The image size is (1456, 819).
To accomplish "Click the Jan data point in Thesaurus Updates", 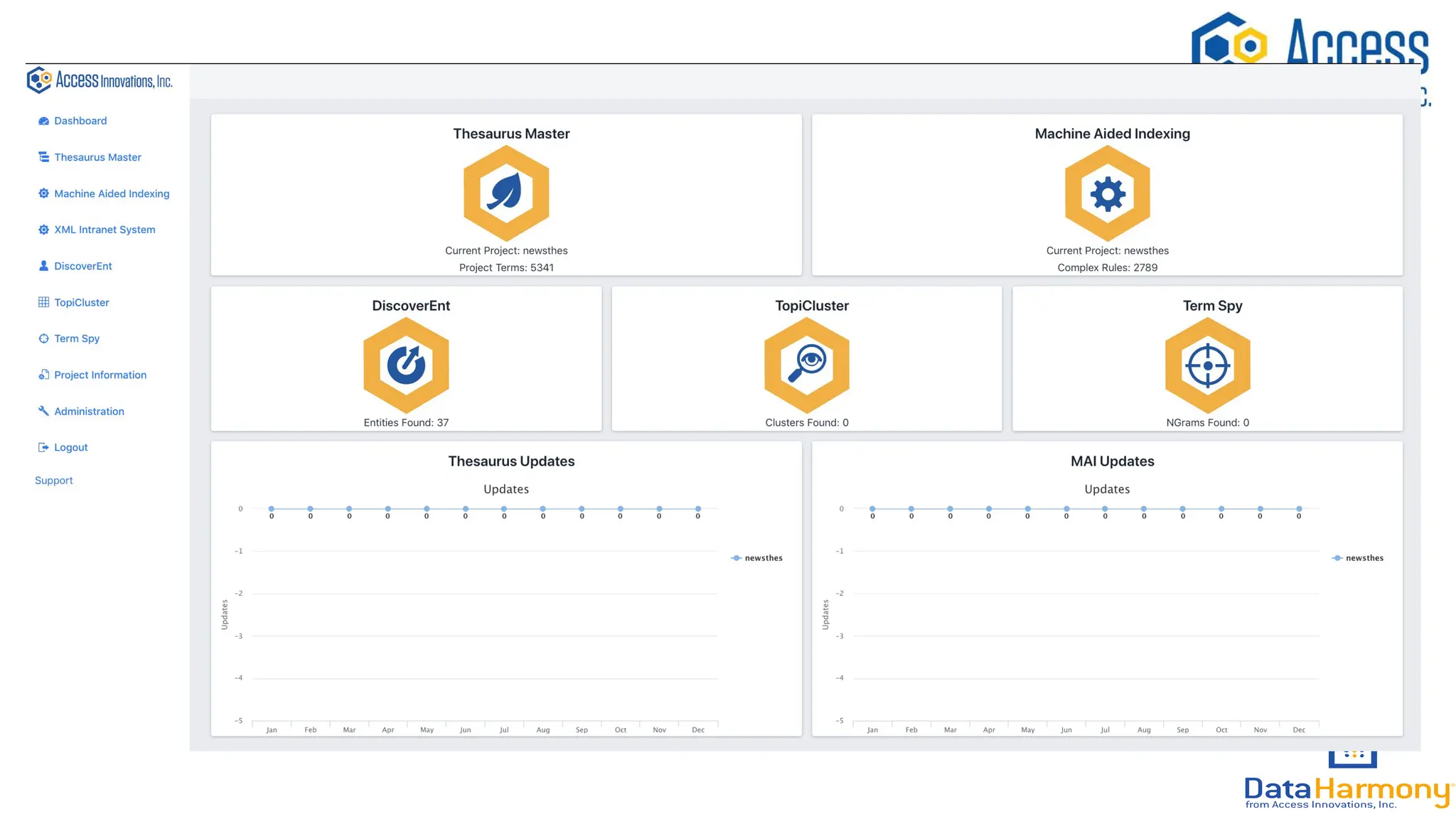I will (272, 509).
